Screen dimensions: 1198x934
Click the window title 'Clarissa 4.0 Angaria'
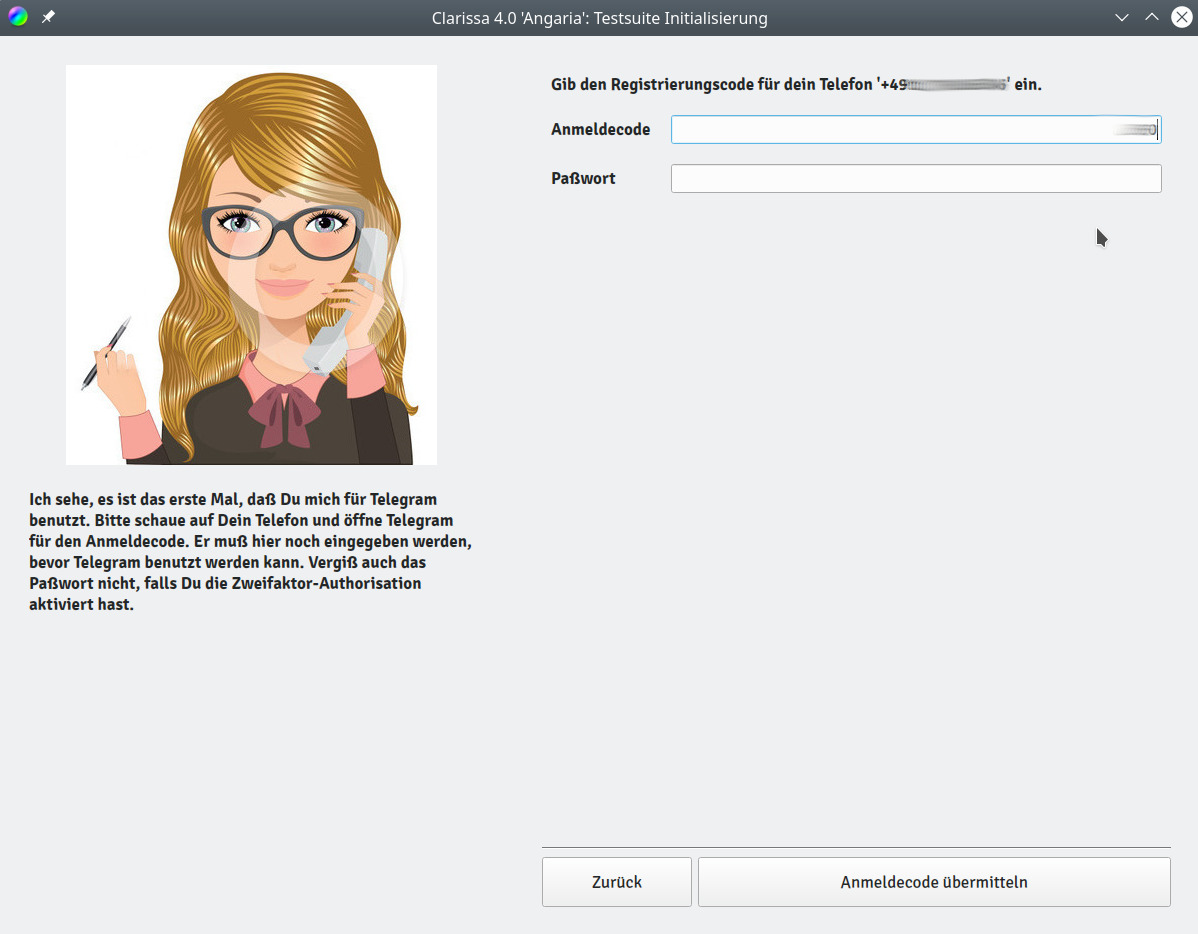[x=599, y=18]
